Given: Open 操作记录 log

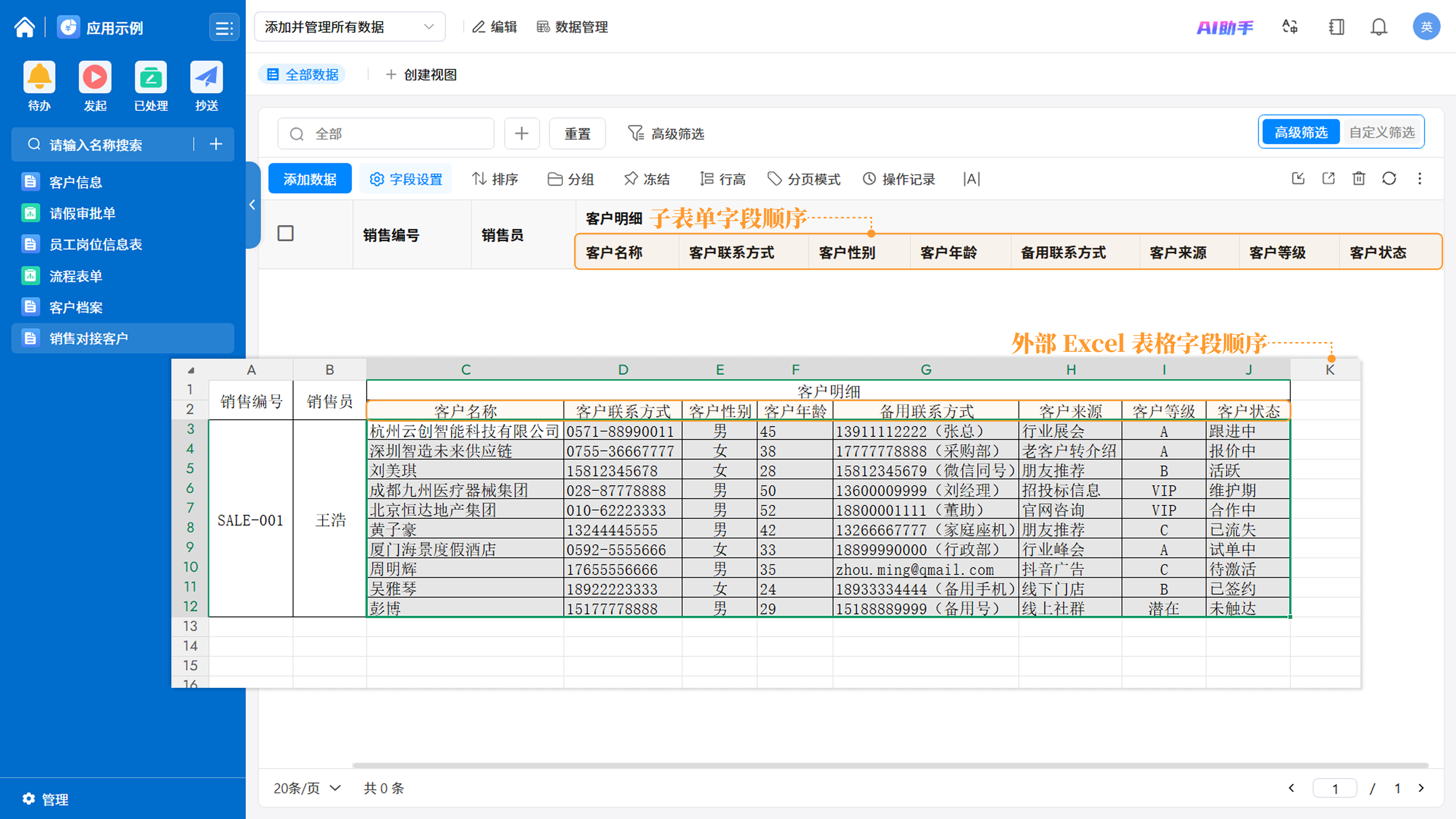Looking at the screenshot, I should click(x=899, y=179).
